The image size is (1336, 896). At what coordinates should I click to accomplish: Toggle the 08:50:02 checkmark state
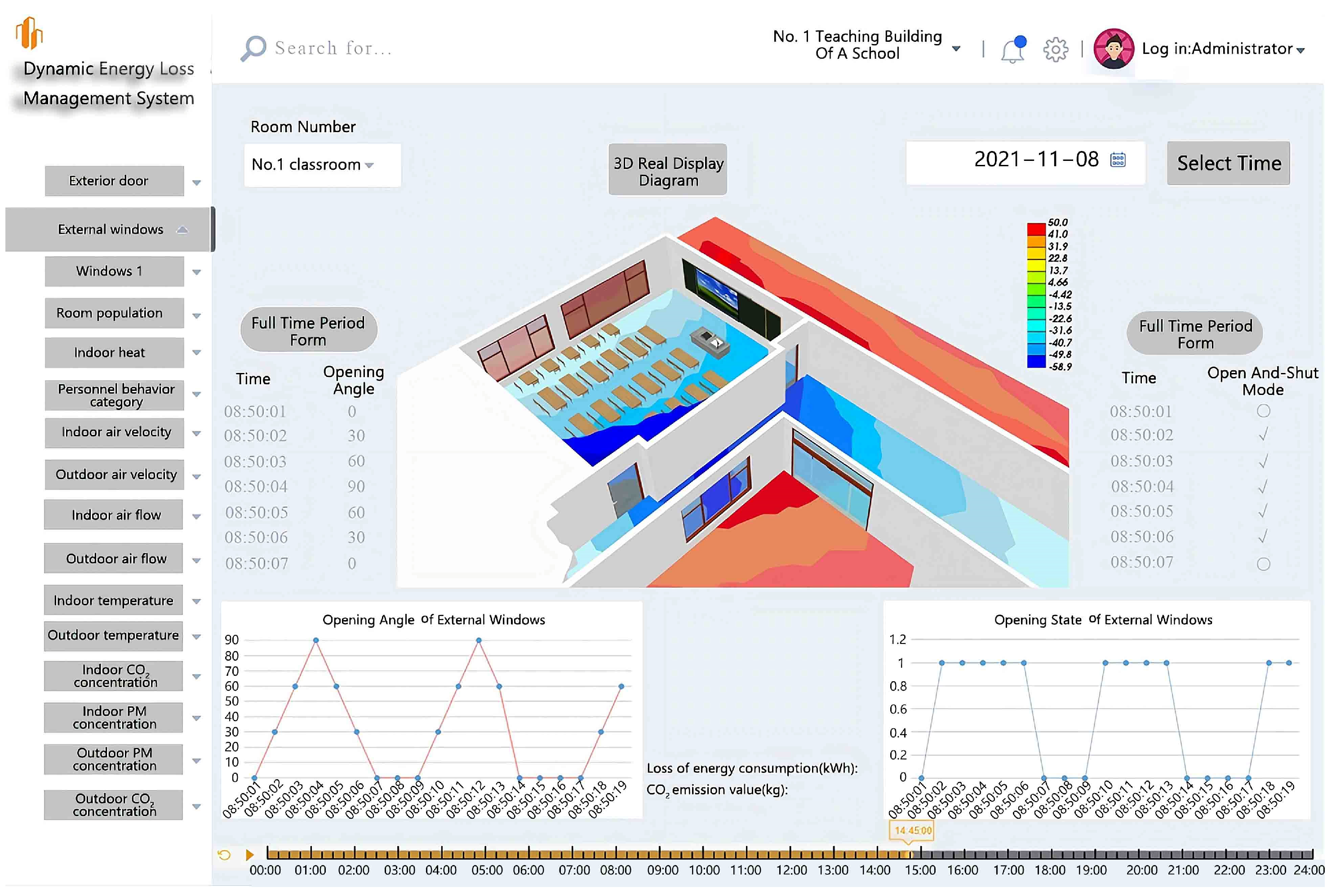tap(1264, 435)
